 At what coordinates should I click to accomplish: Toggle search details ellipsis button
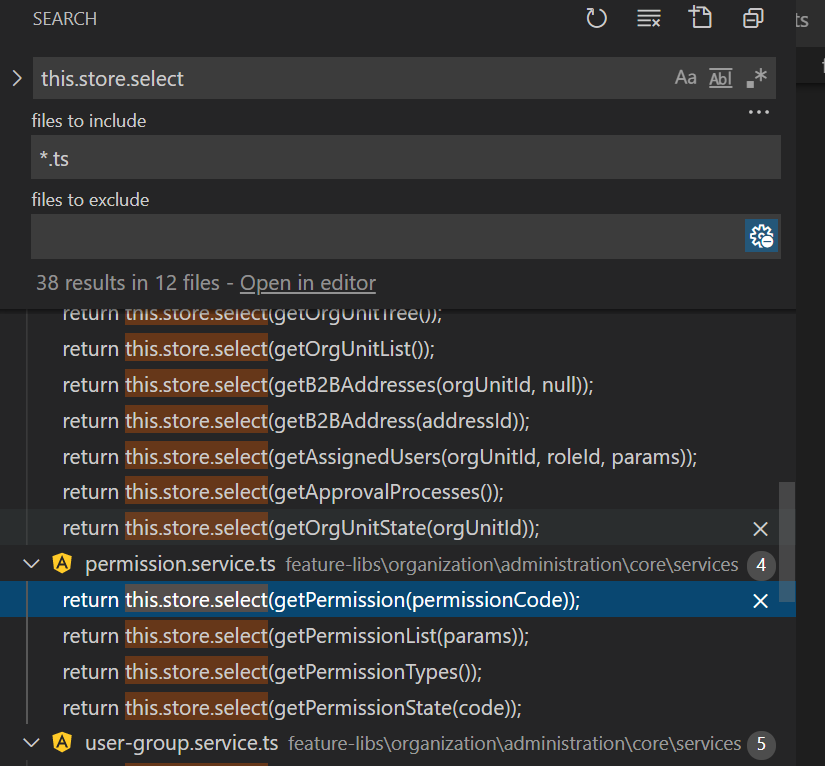pos(759,113)
